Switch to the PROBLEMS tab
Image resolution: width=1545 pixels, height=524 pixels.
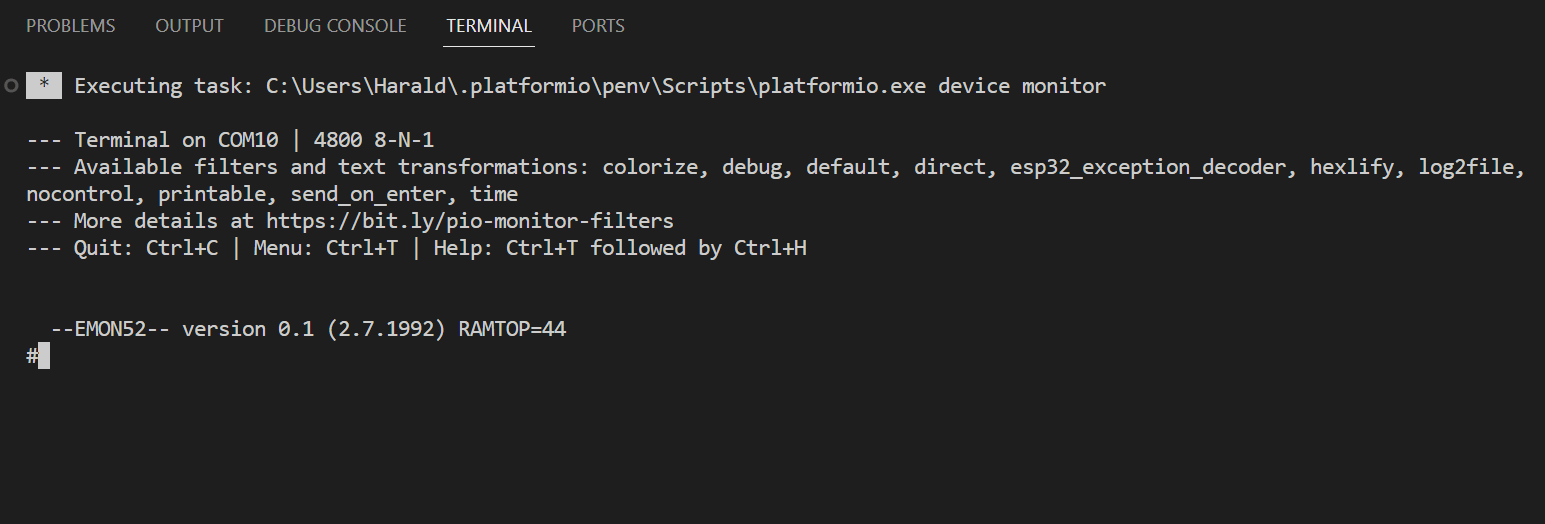[x=71, y=26]
